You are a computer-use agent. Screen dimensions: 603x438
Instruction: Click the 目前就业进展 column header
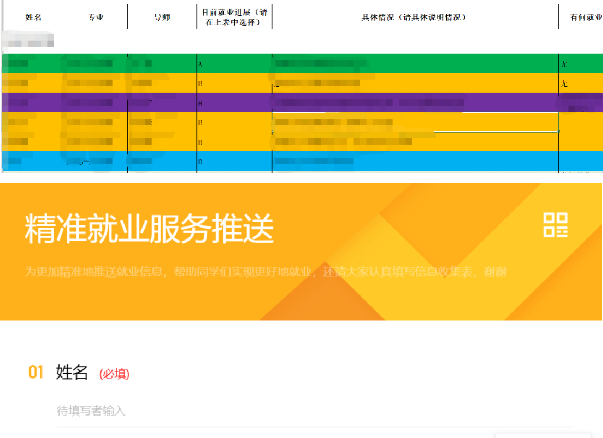tap(234, 16)
